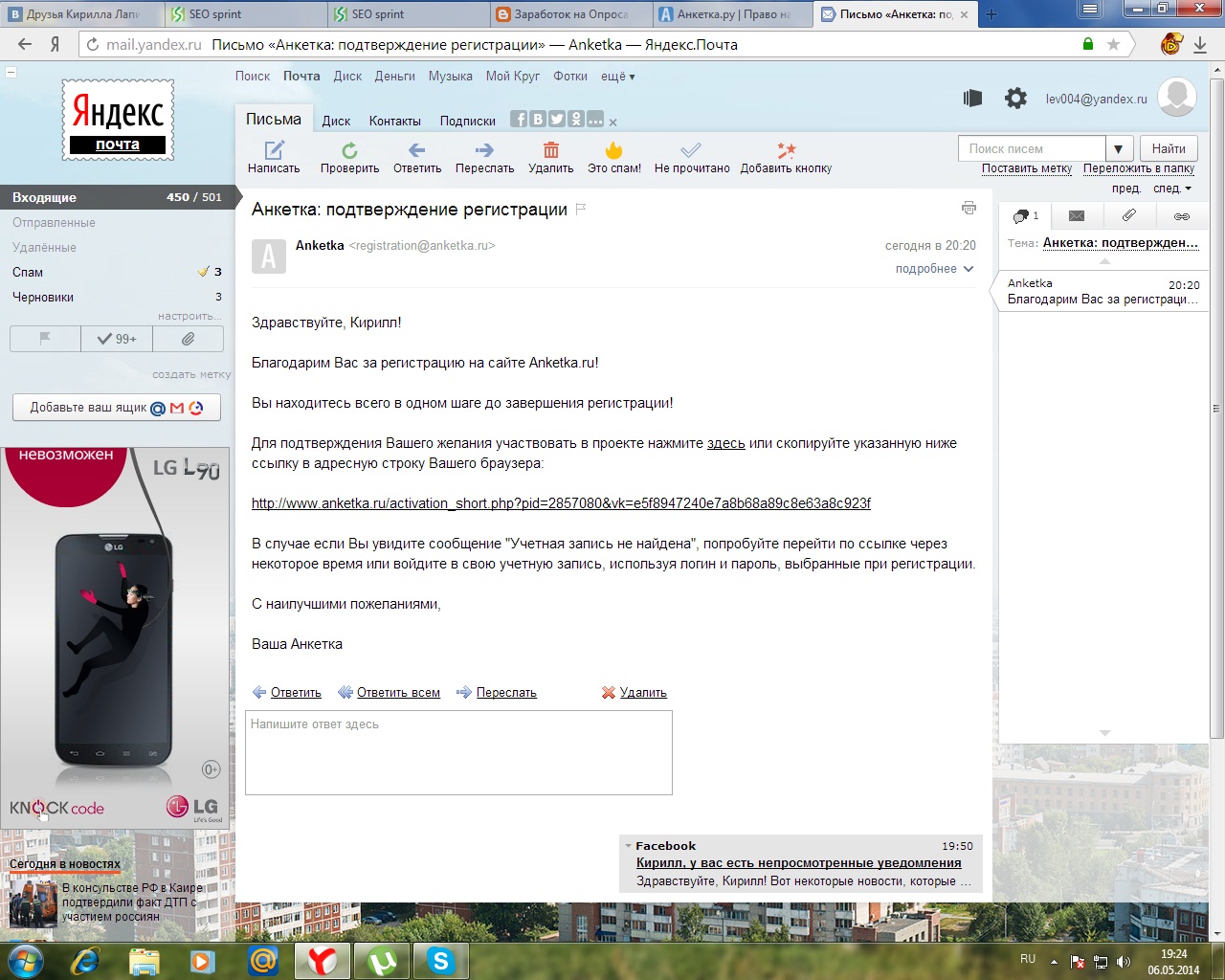Expand подробнее message details
1225x980 pixels.
coord(934,269)
